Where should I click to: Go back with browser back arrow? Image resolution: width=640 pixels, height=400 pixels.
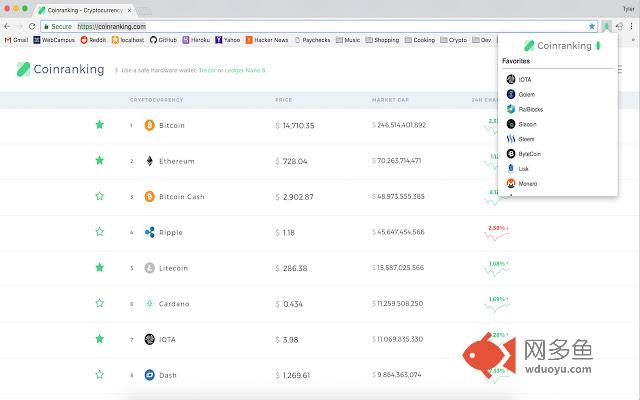7,26
